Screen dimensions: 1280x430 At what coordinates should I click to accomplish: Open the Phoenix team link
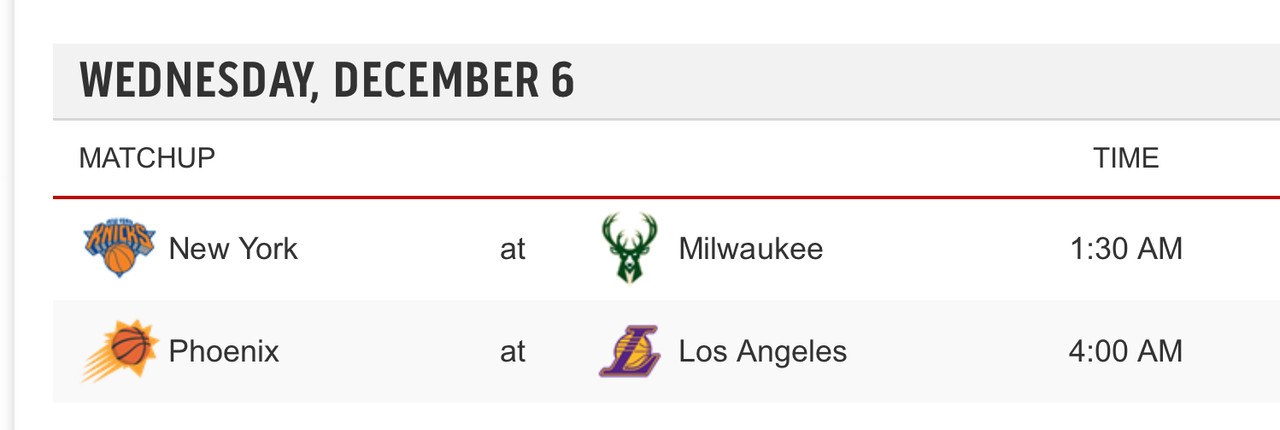[x=224, y=351]
